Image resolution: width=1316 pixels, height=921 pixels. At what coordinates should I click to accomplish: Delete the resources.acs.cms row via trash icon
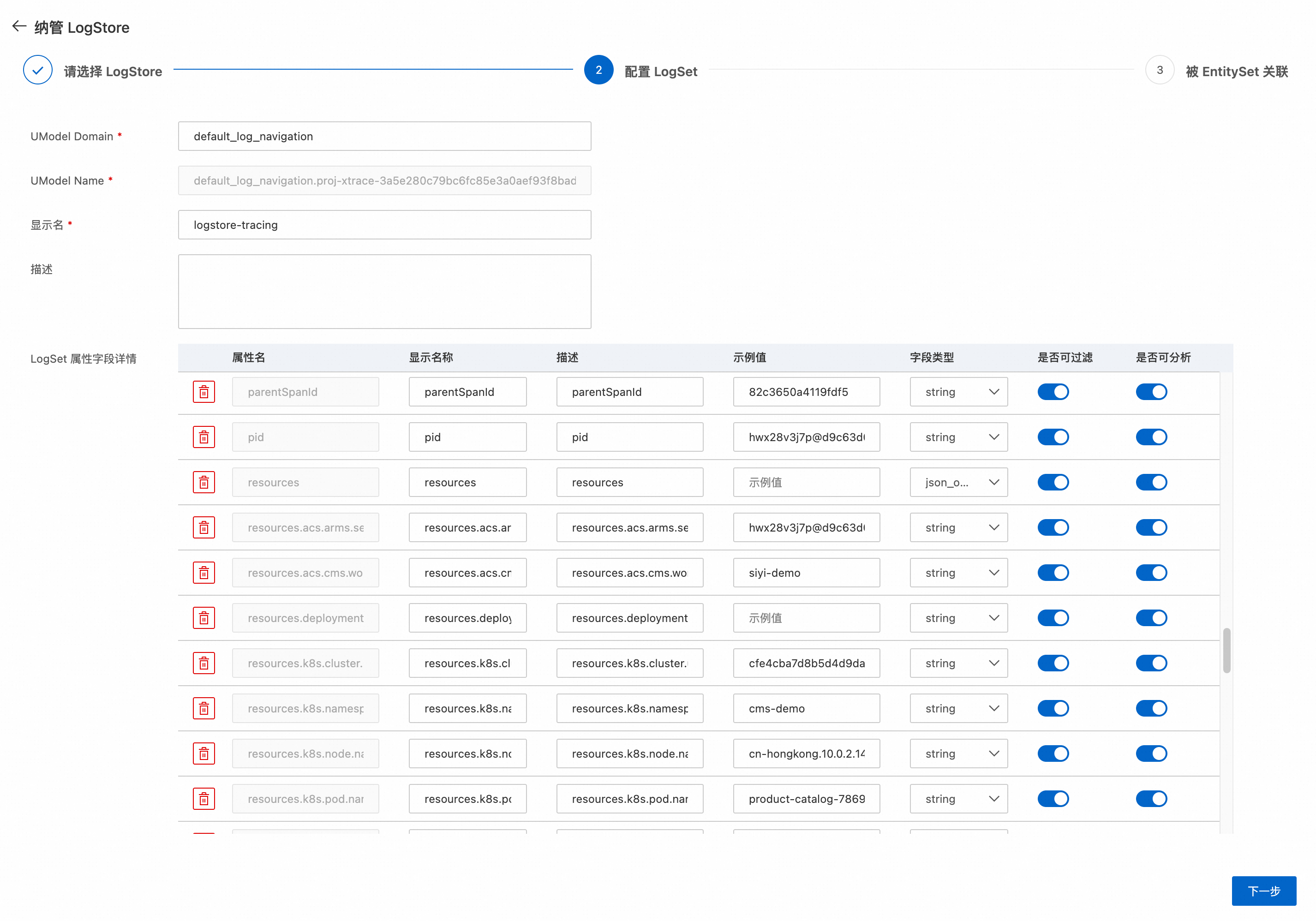pyautogui.click(x=203, y=573)
